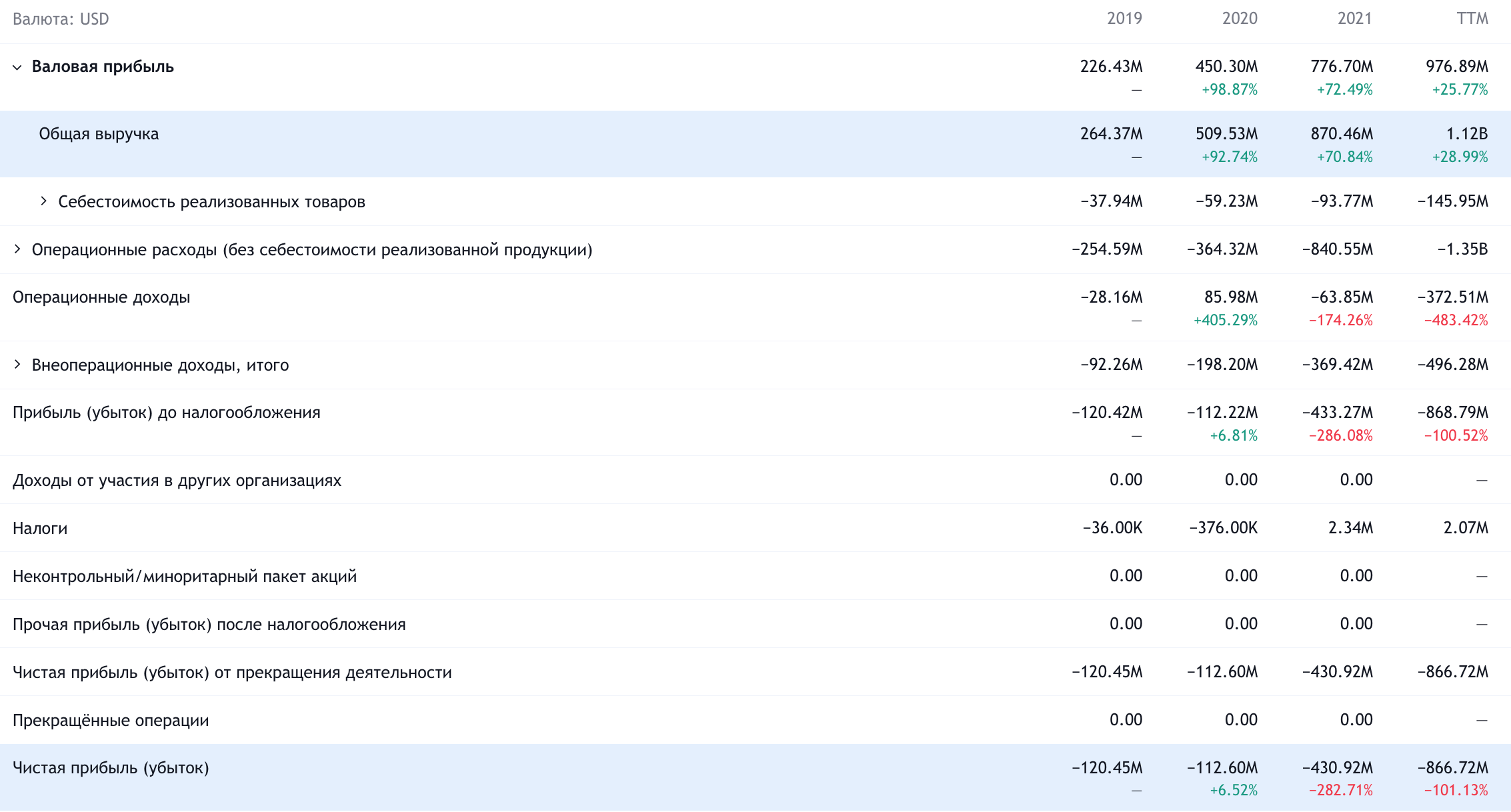
Task: Click cost of goods value −37.94M
Action: pos(1112,201)
